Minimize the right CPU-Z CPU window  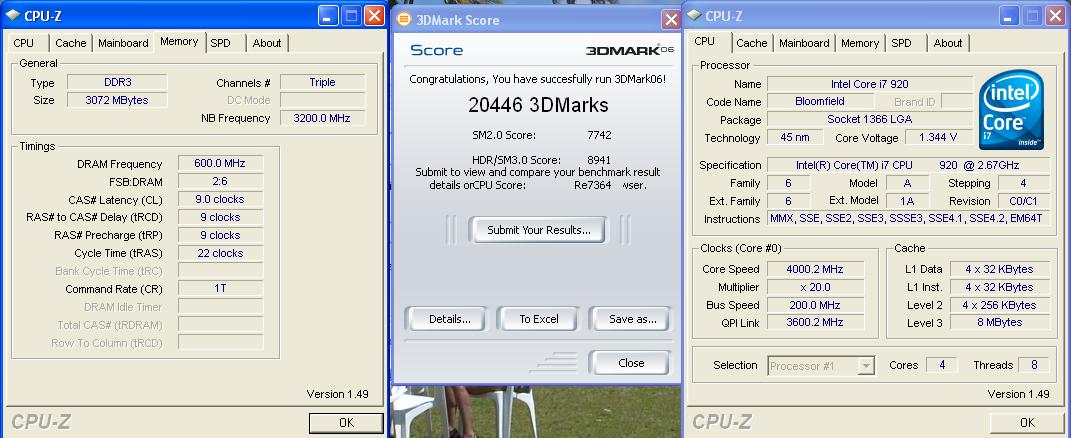click(x=1010, y=16)
